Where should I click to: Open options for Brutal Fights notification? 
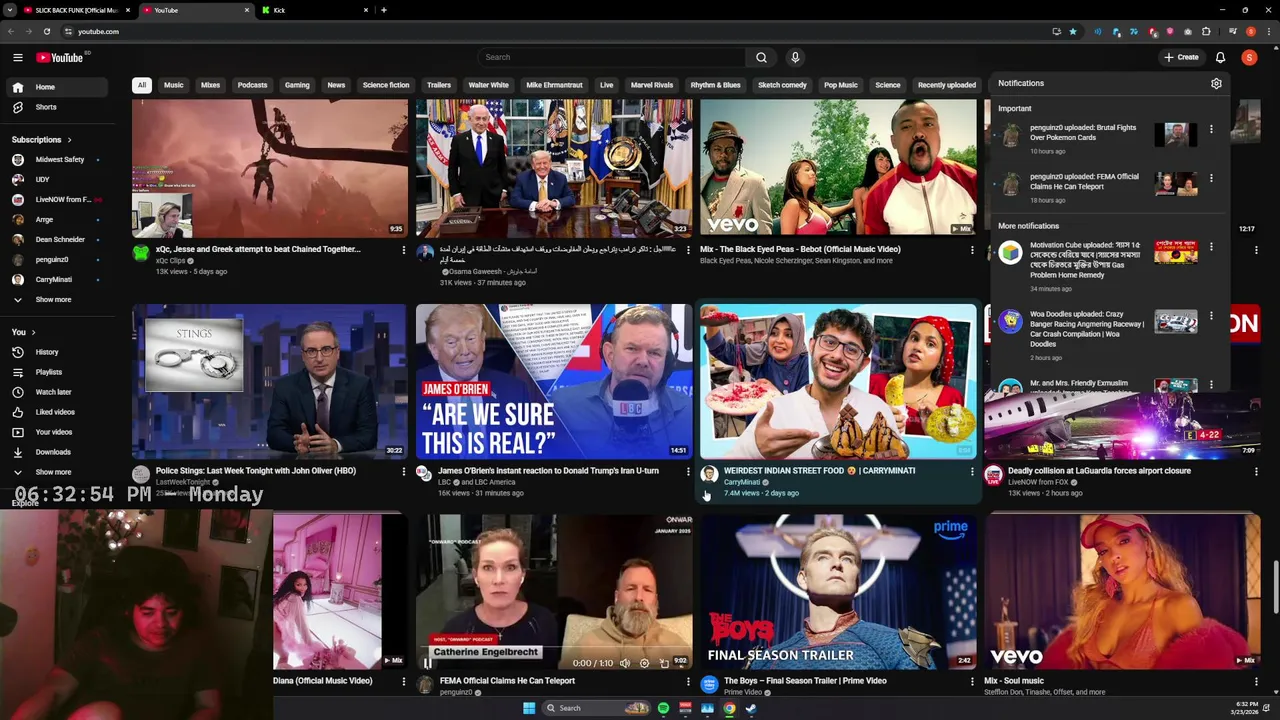tap(1211, 130)
